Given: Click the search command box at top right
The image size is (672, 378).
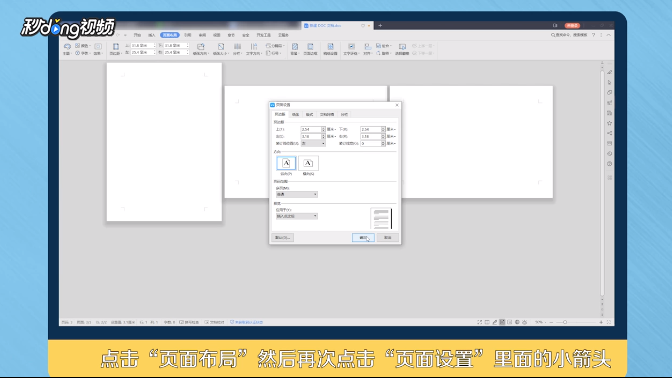Looking at the screenshot, I should tap(569, 35).
